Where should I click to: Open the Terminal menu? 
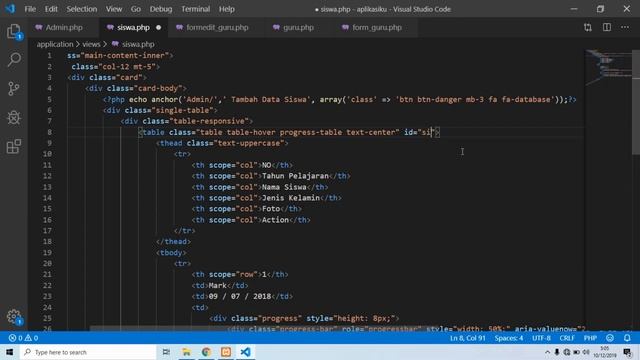[x=196, y=9]
